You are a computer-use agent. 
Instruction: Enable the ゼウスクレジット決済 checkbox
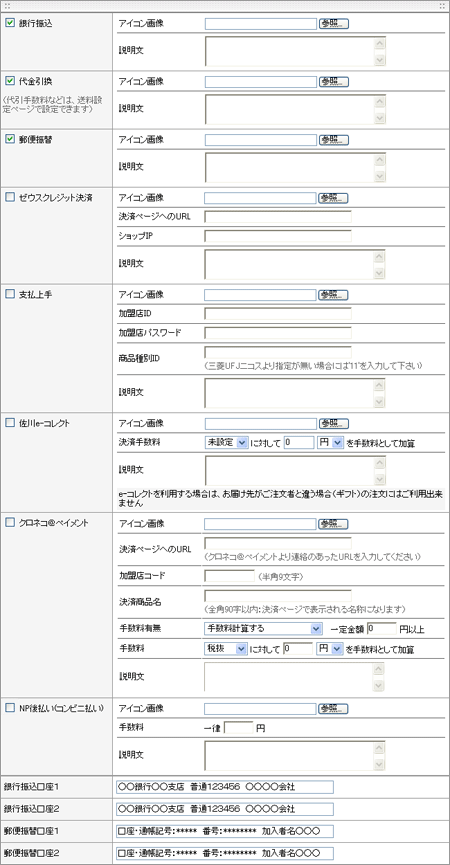click(9, 197)
